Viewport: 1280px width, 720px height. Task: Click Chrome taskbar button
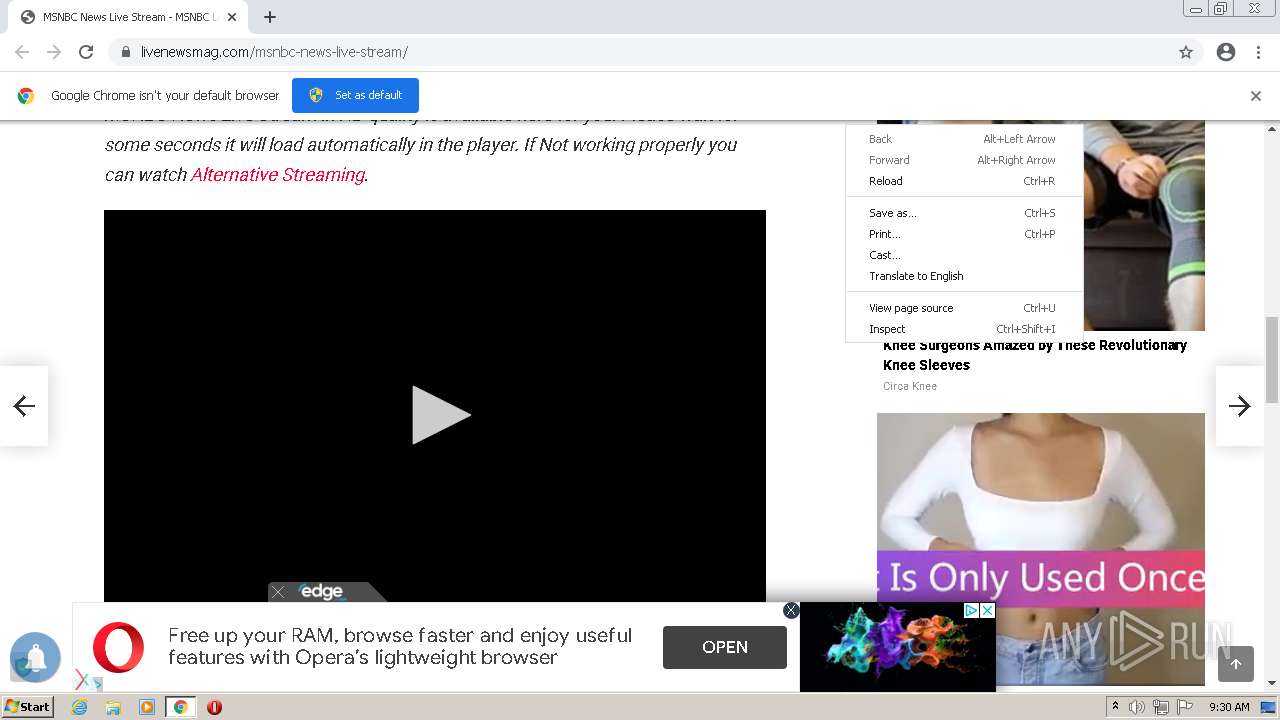181,707
